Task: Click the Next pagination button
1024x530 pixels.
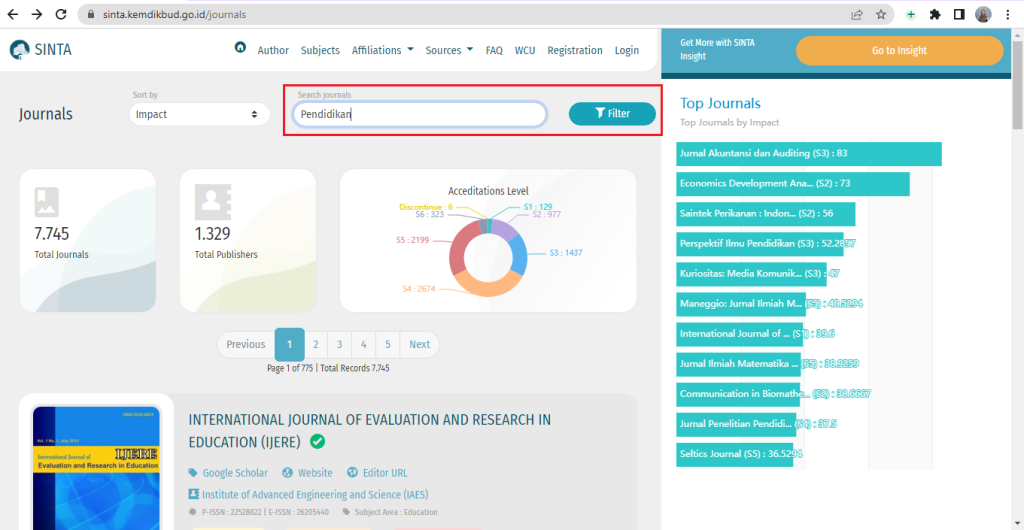Action: tap(419, 345)
